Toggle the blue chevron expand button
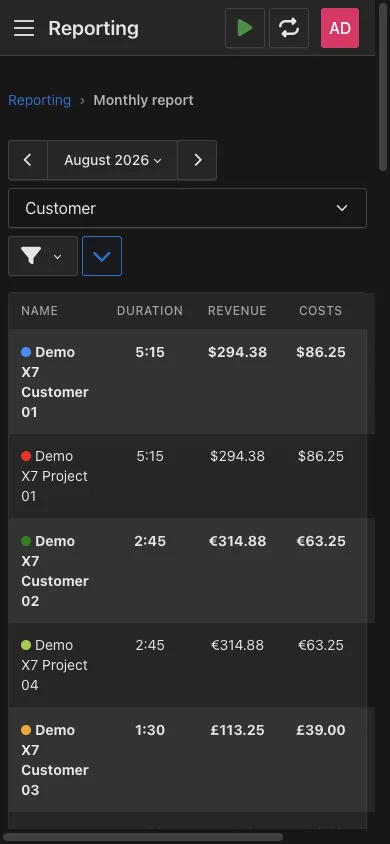 click(x=102, y=256)
